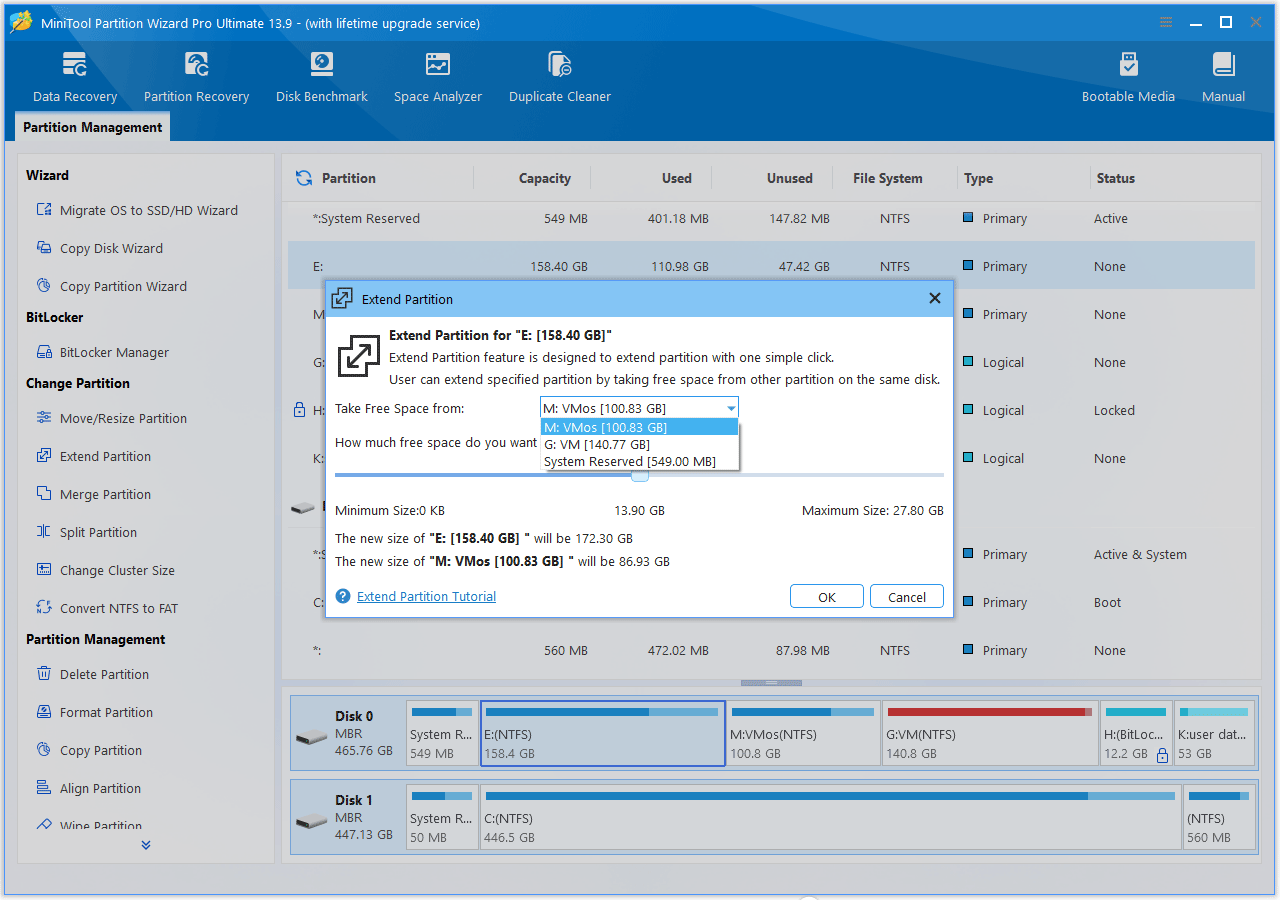Screen dimensions: 1280x900
Task: Open Data Recovery tool
Action: click(75, 77)
